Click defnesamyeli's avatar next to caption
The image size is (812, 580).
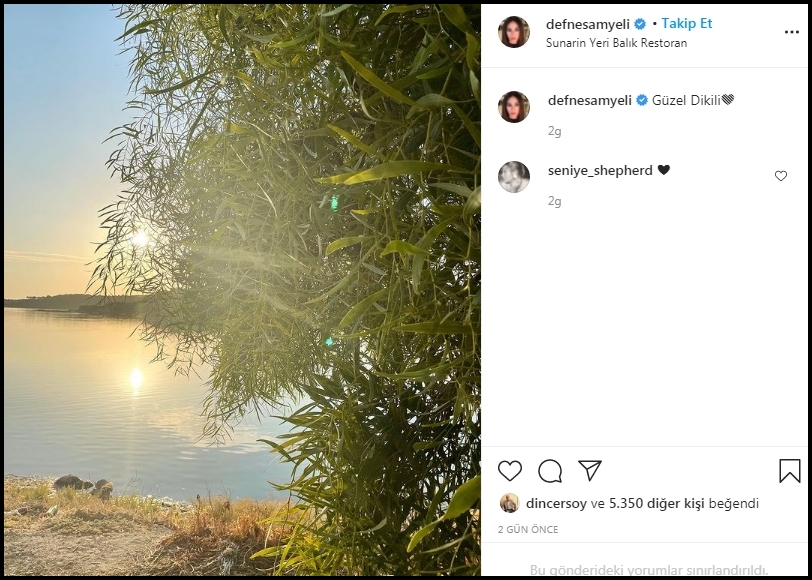pyautogui.click(x=514, y=107)
